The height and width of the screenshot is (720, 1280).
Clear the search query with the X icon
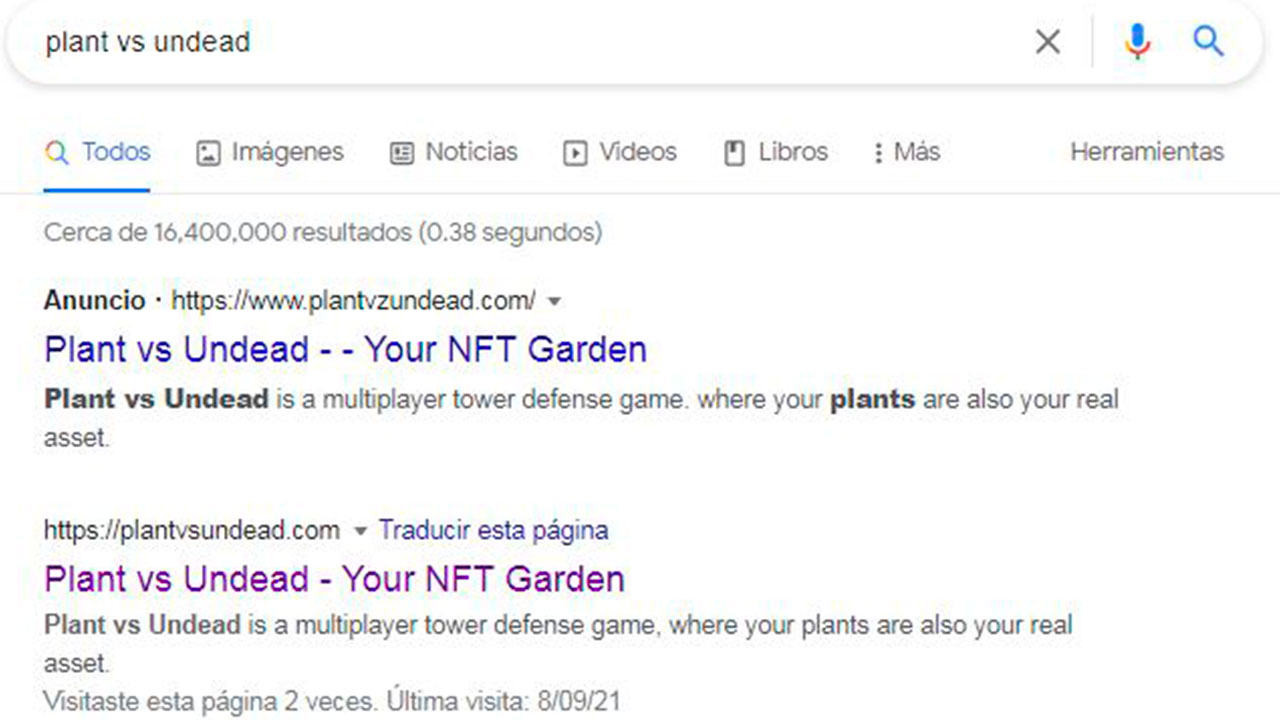tap(1047, 42)
